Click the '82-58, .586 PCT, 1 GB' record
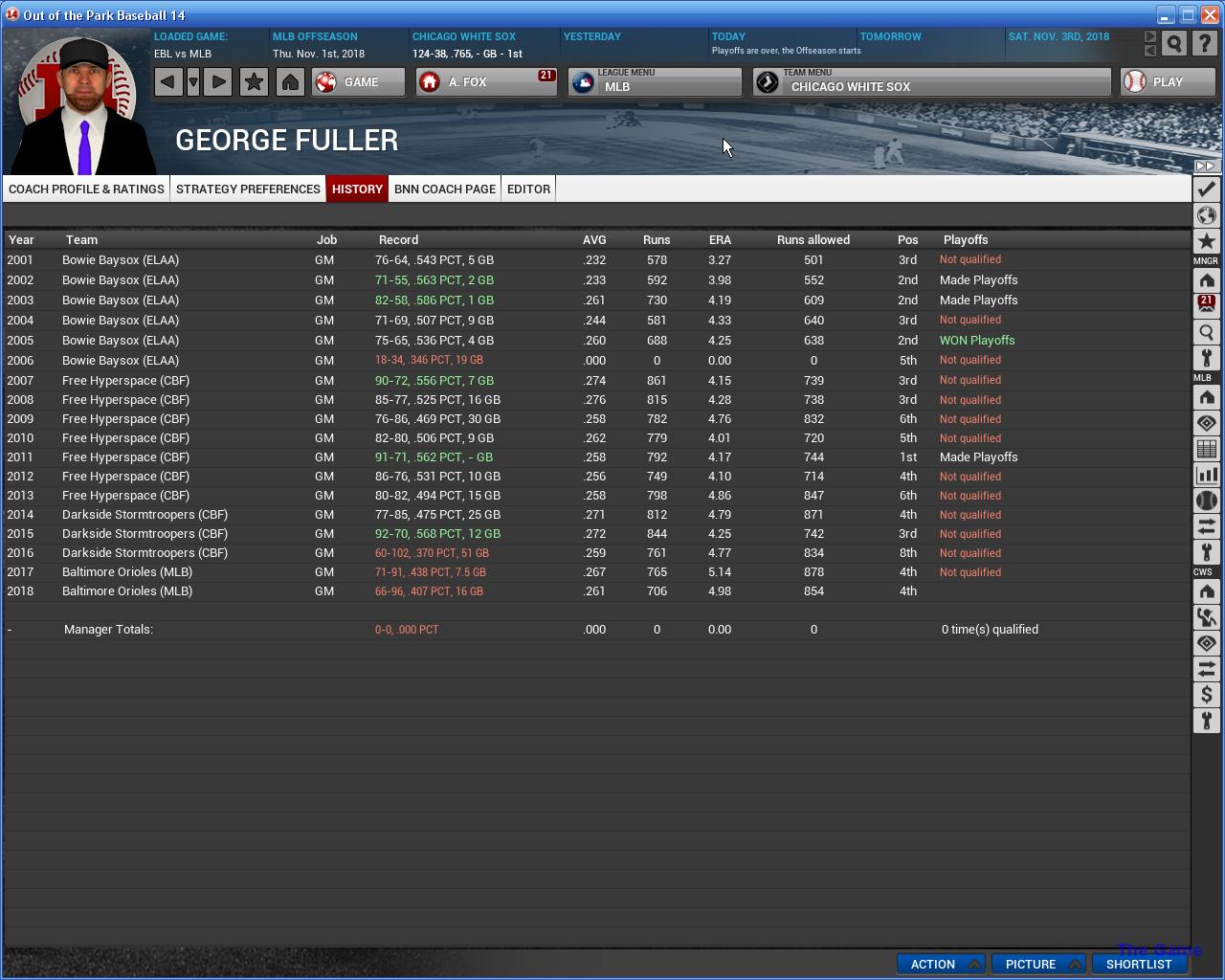This screenshot has width=1225, height=980. (x=434, y=301)
